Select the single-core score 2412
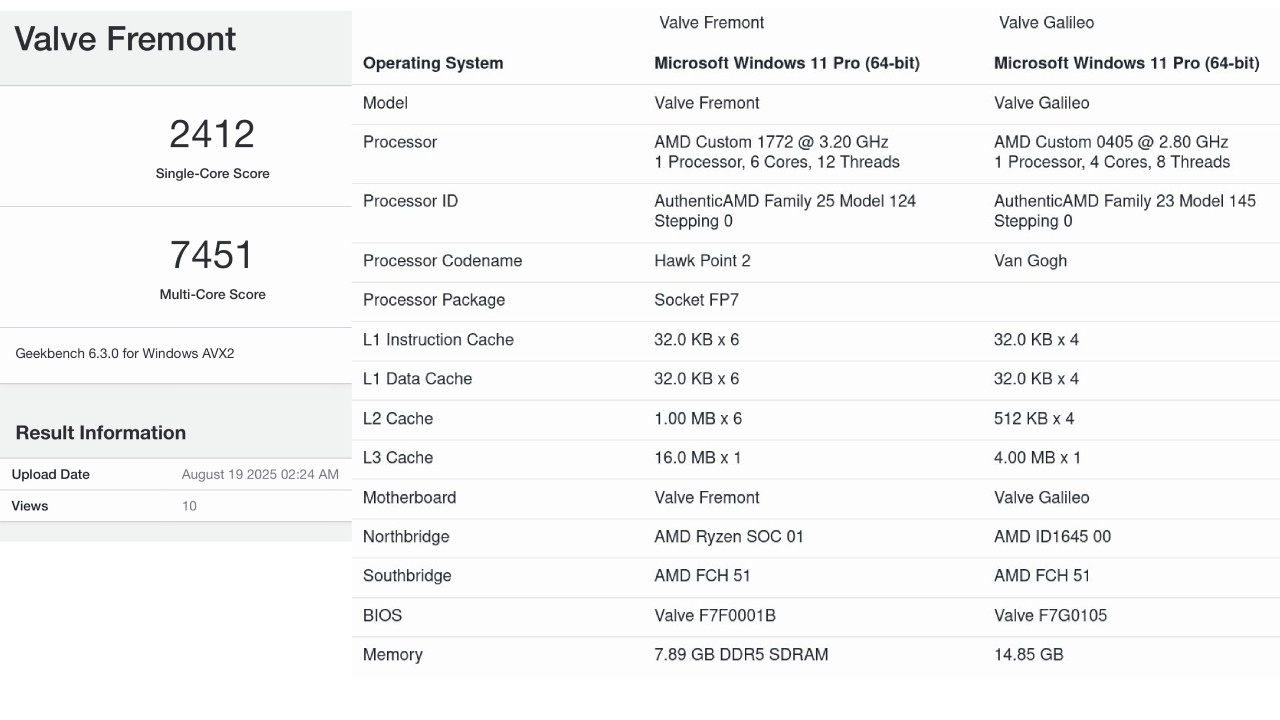Image resolution: width=1280 pixels, height=720 pixels. [x=212, y=134]
